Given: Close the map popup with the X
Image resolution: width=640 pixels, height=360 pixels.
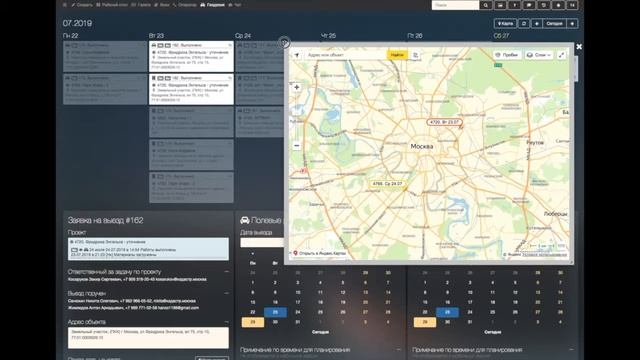Looking at the screenshot, I should pos(579,47).
